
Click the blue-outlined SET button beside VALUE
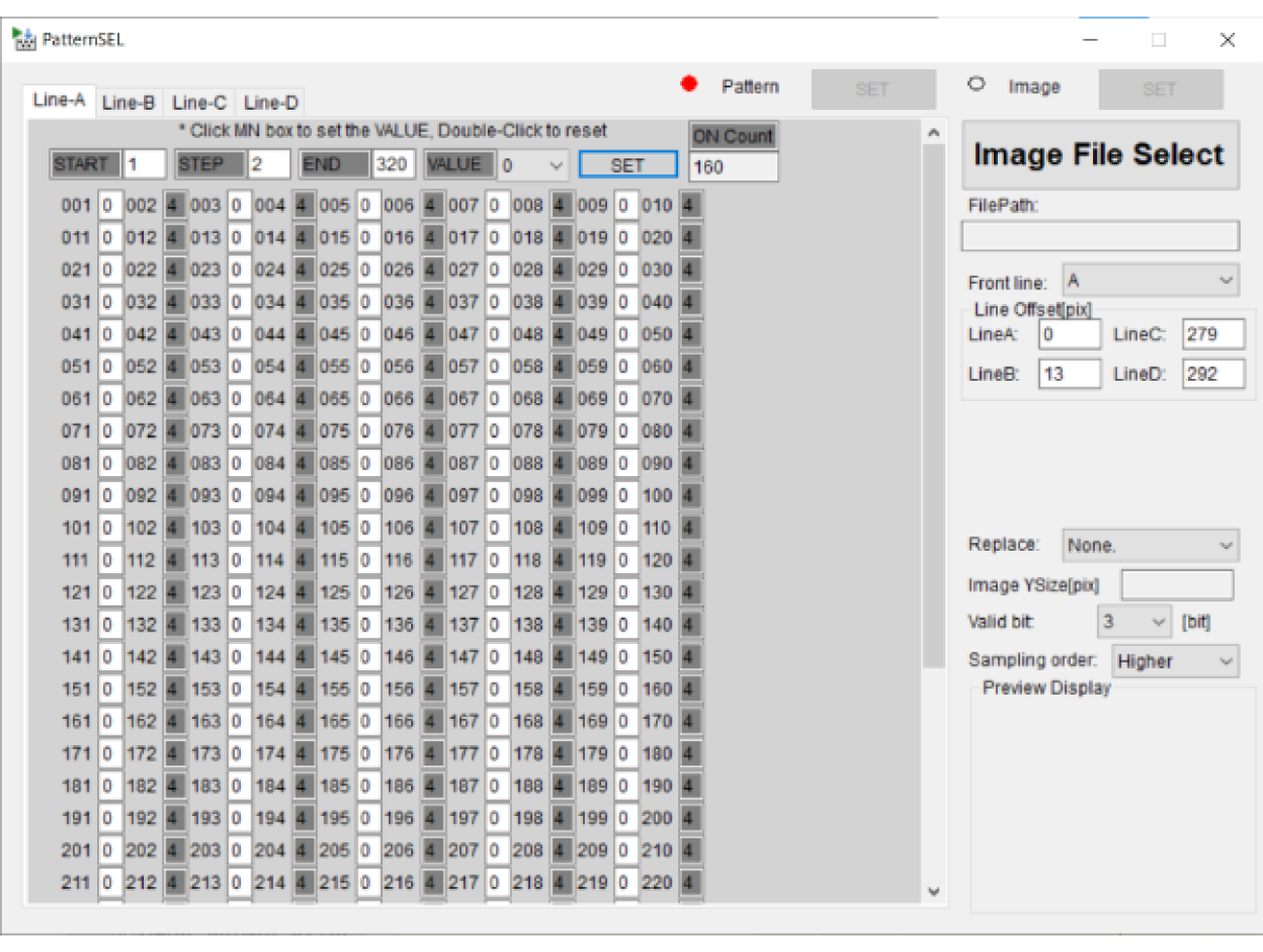628,165
